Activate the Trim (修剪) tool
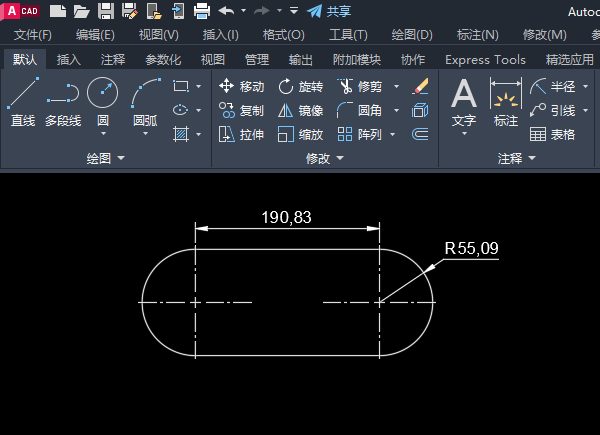Screen dimensions: 600x435 [x=360, y=86]
